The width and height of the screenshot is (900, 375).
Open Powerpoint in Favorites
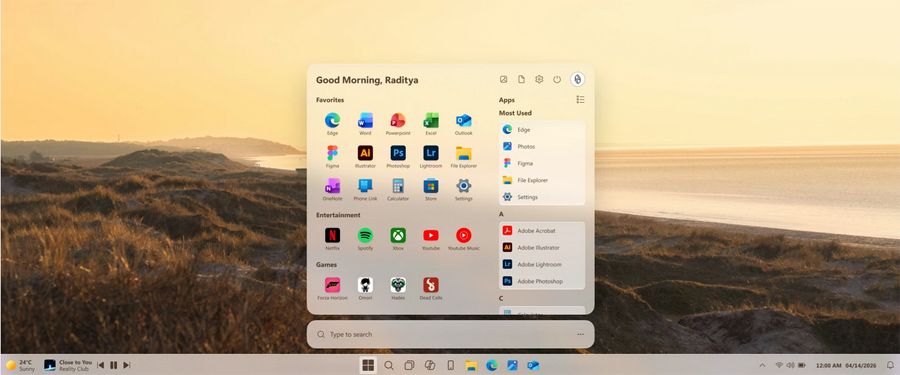[398, 123]
